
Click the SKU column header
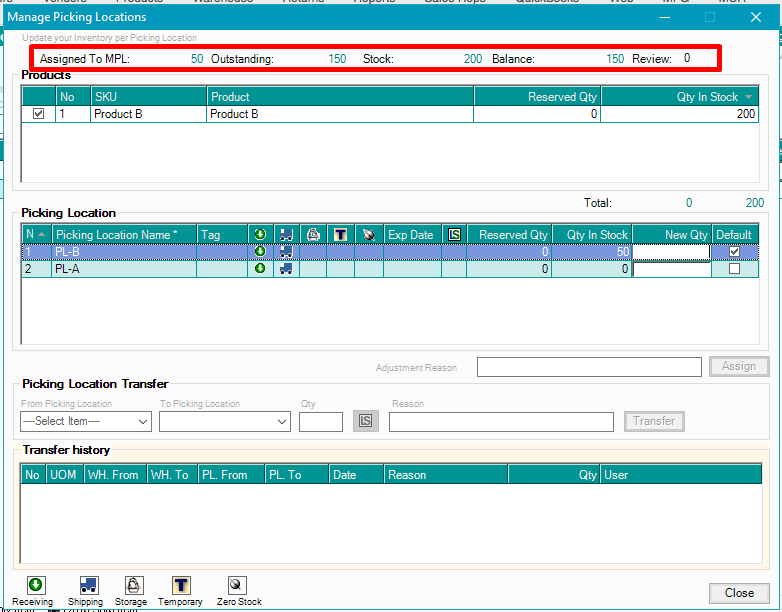(148, 97)
